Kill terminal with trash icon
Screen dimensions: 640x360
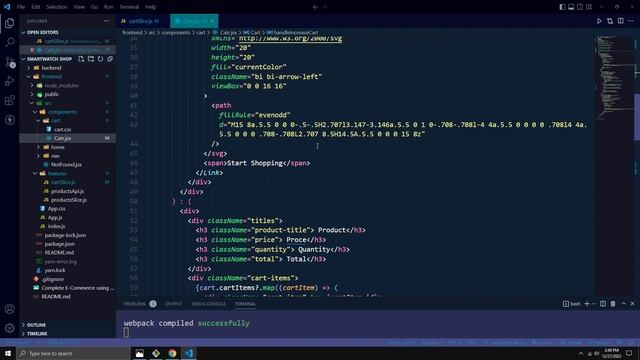(613, 304)
